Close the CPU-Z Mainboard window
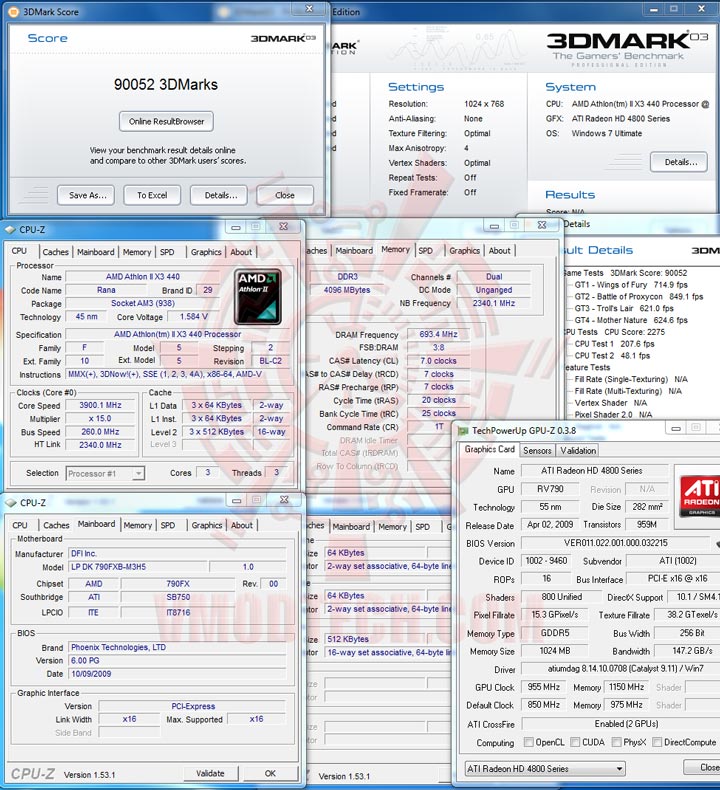 pos(284,500)
